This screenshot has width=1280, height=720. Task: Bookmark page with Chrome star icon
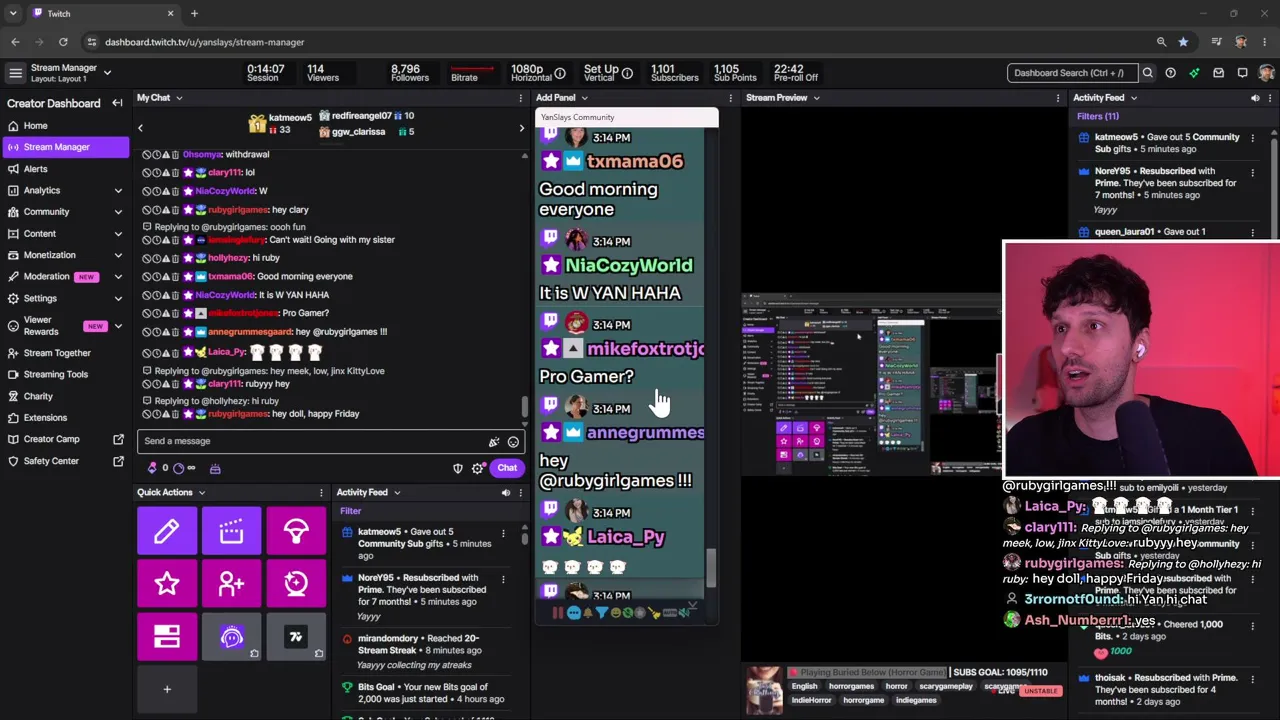point(1183,42)
